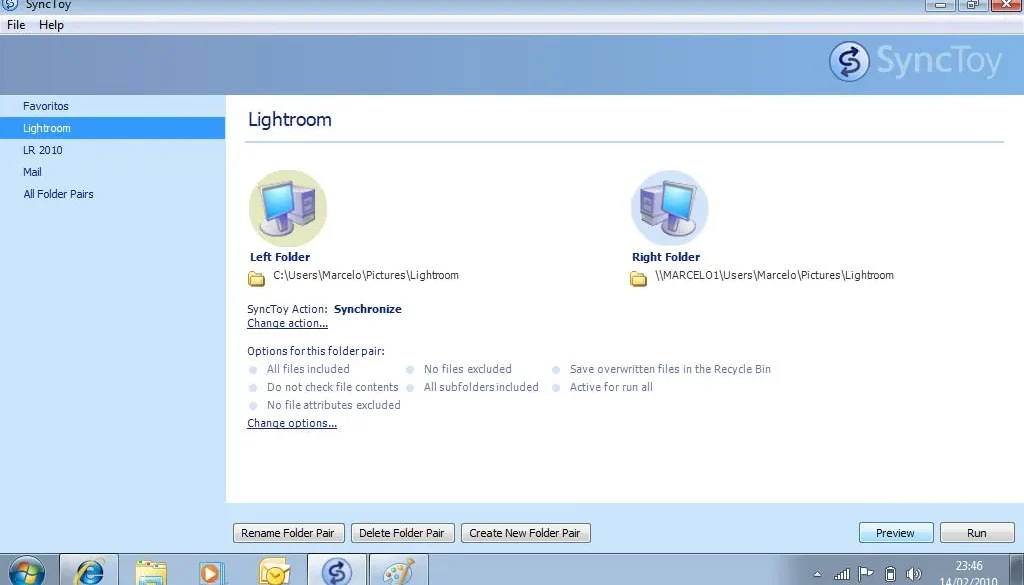Screen dimensions: 1024x585
Task: Click the volume speaker tray icon
Action: (x=913, y=574)
